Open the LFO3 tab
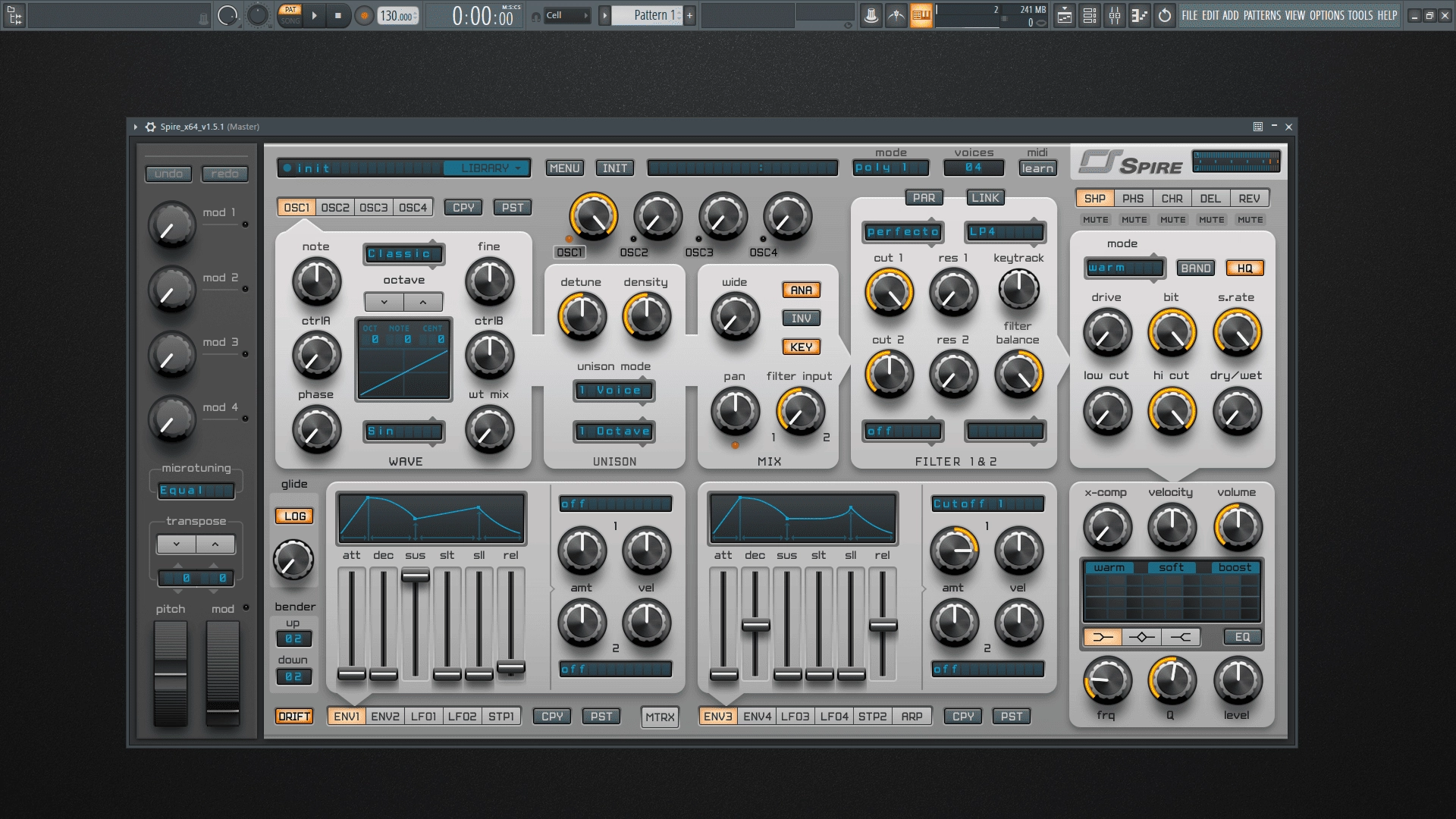Image resolution: width=1456 pixels, height=819 pixels. (795, 716)
